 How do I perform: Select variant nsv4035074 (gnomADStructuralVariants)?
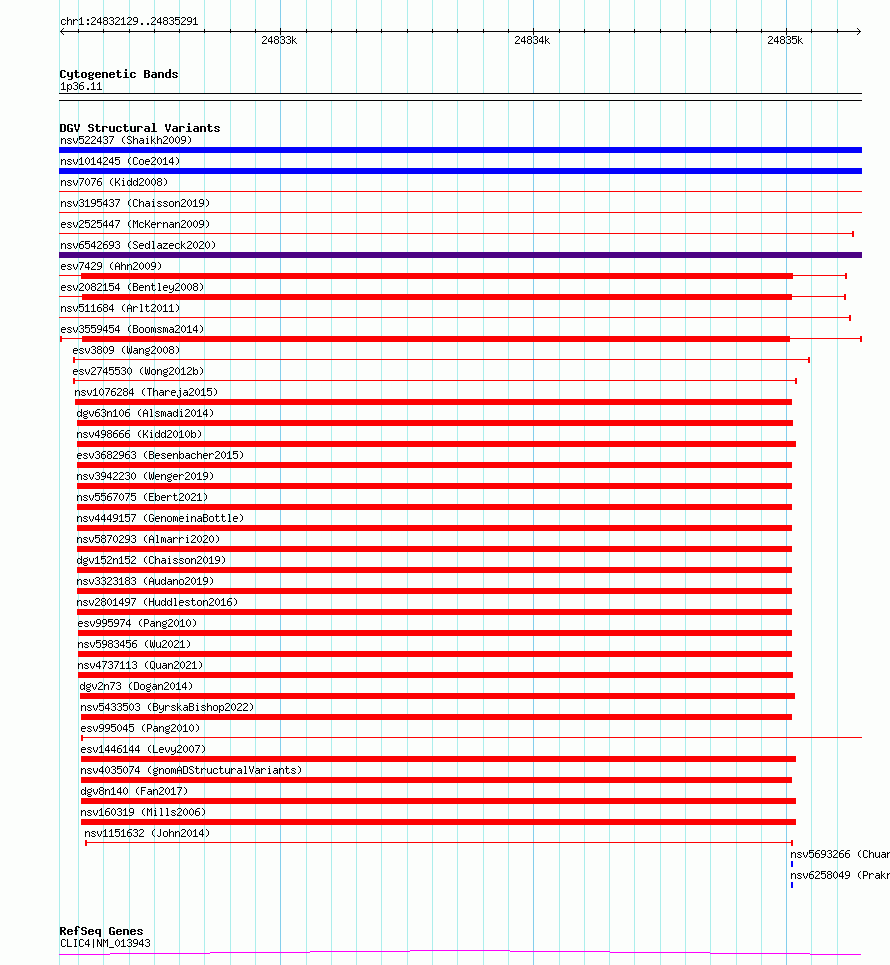pyautogui.click(x=191, y=770)
